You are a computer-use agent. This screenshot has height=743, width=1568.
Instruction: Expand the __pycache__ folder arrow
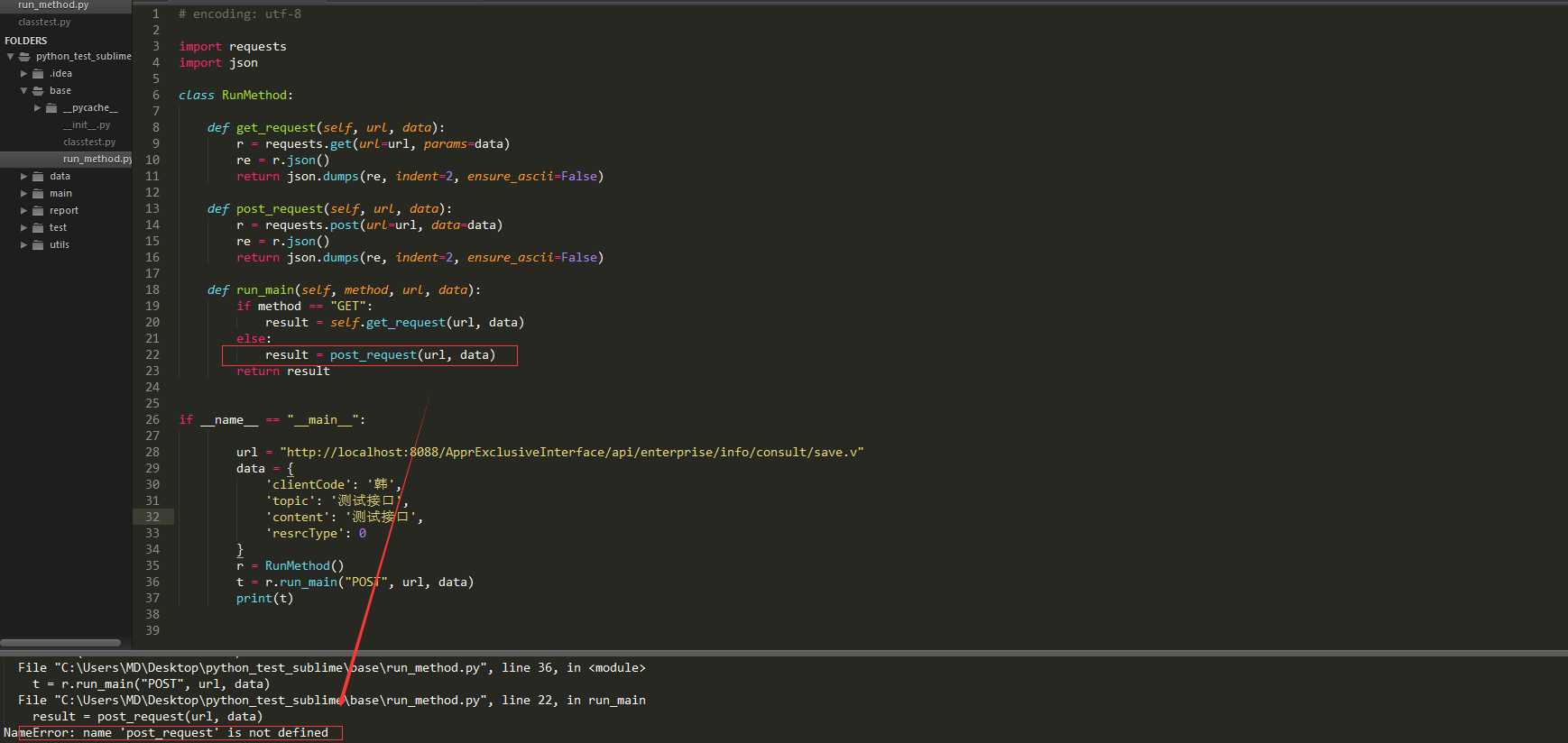37,108
